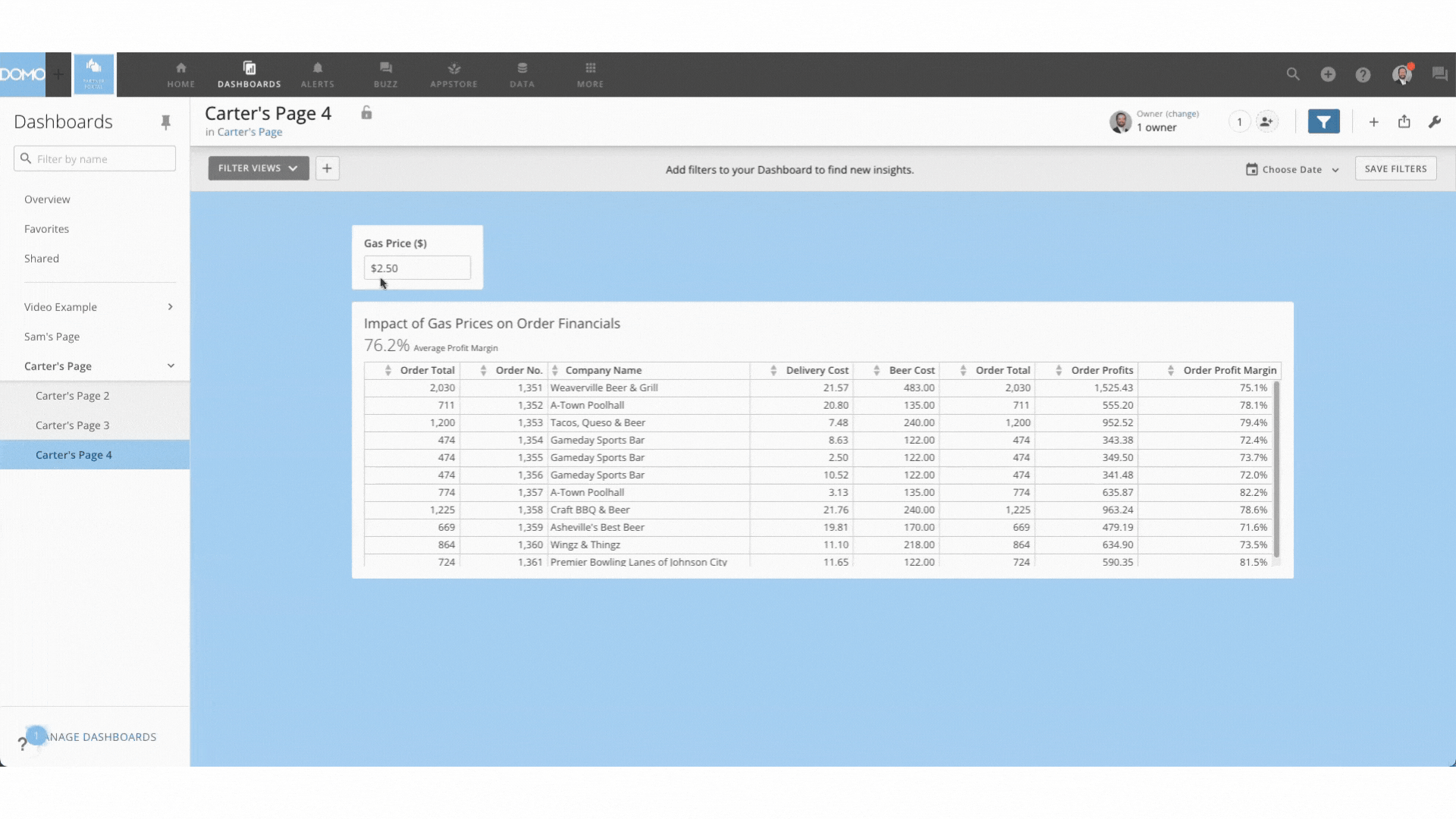Expand the Video Example chevron

click(170, 307)
